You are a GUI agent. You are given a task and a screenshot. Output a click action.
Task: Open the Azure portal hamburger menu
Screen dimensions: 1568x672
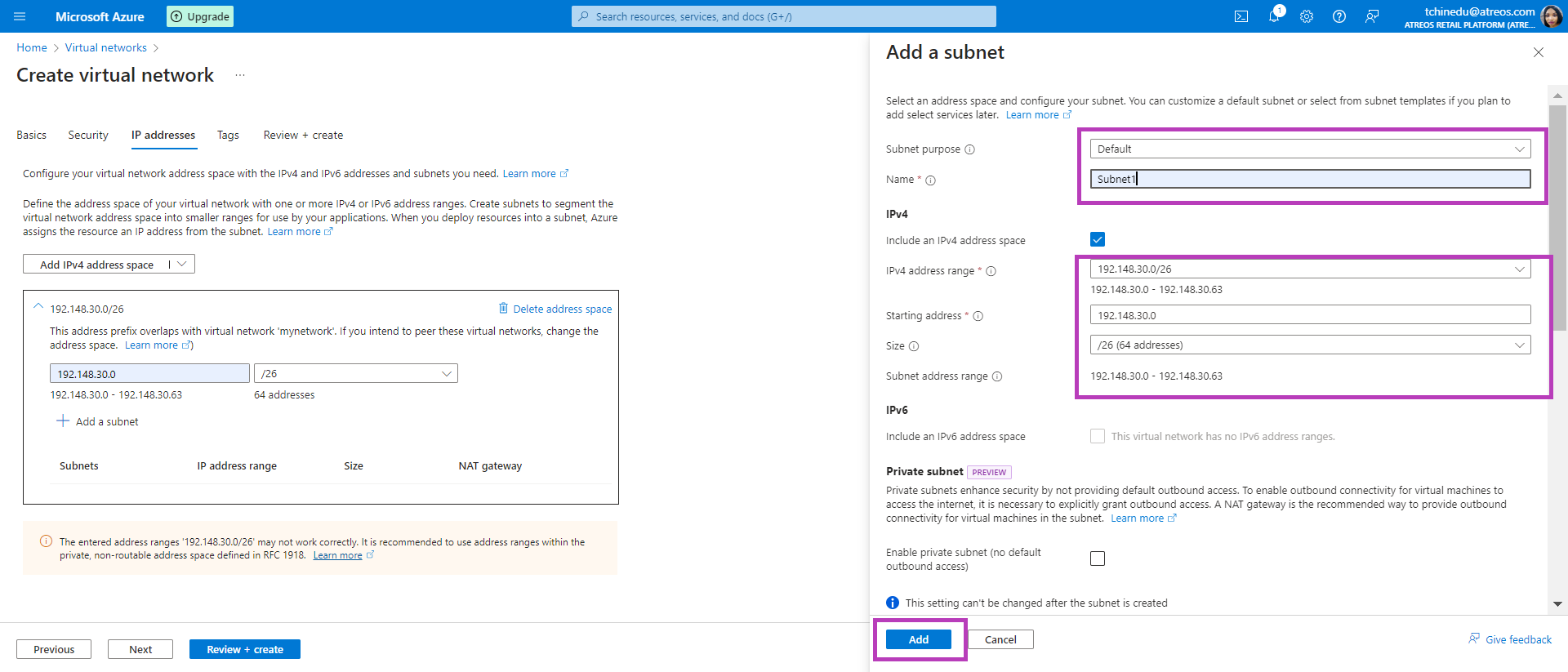(20, 16)
